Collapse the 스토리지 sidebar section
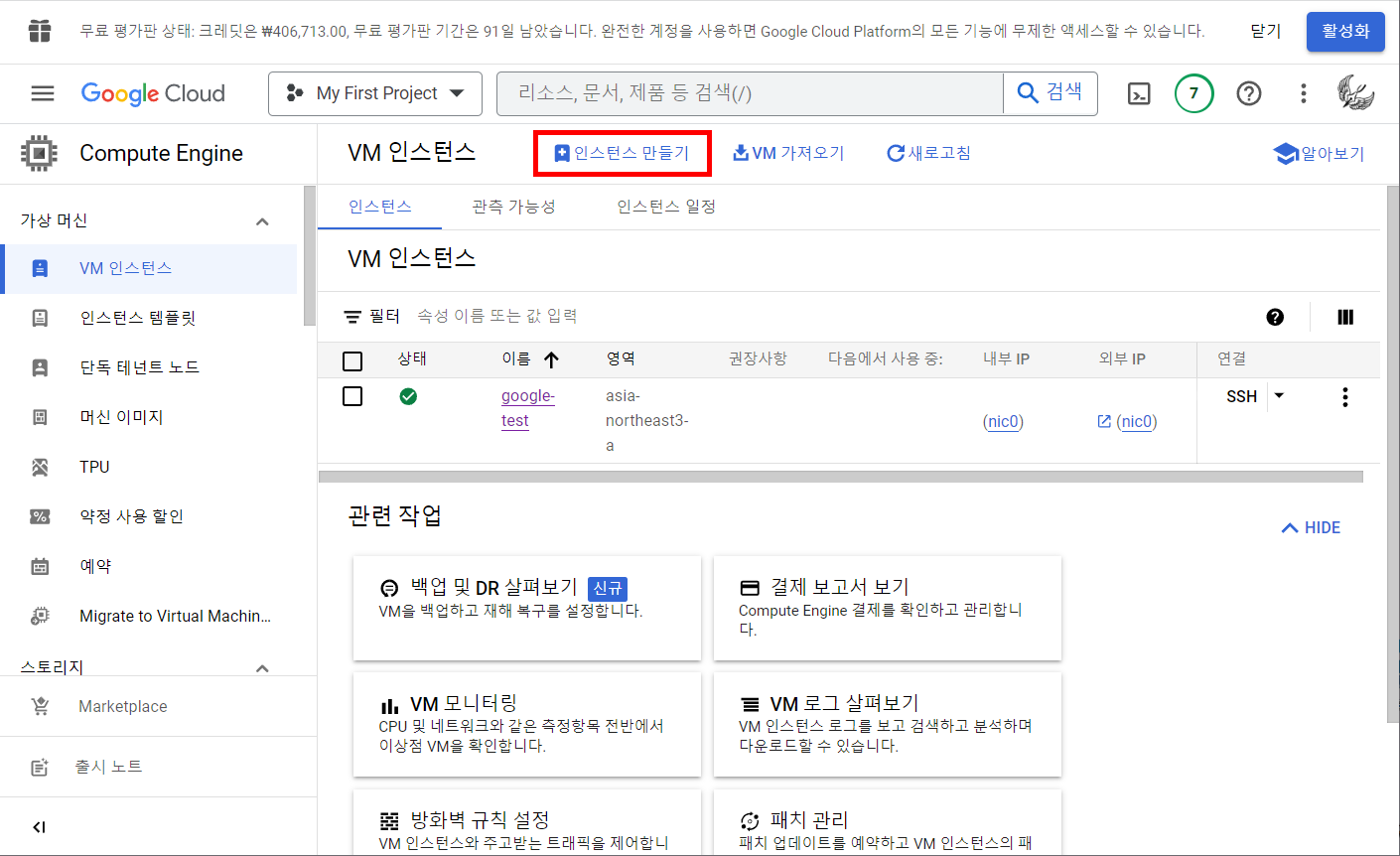The height and width of the screenshot is (856, 1400). [262, 668]
